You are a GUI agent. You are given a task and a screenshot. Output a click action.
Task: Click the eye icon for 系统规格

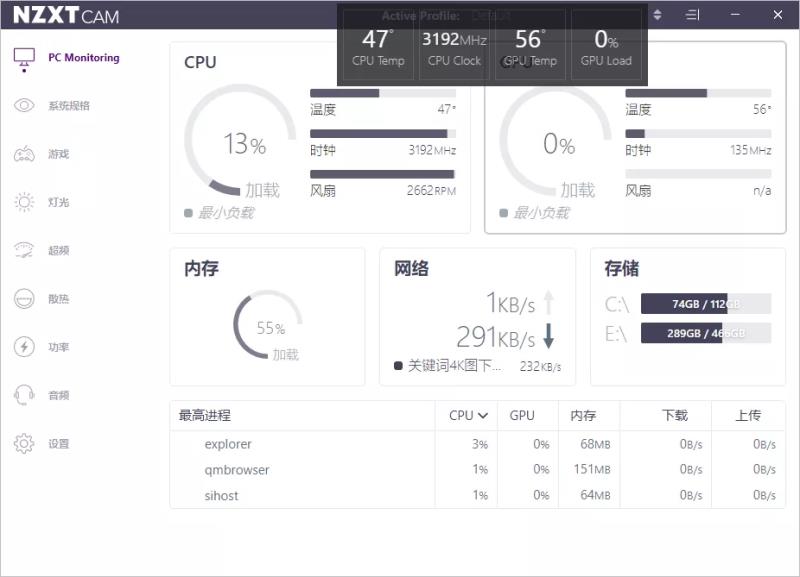(24, 106)
